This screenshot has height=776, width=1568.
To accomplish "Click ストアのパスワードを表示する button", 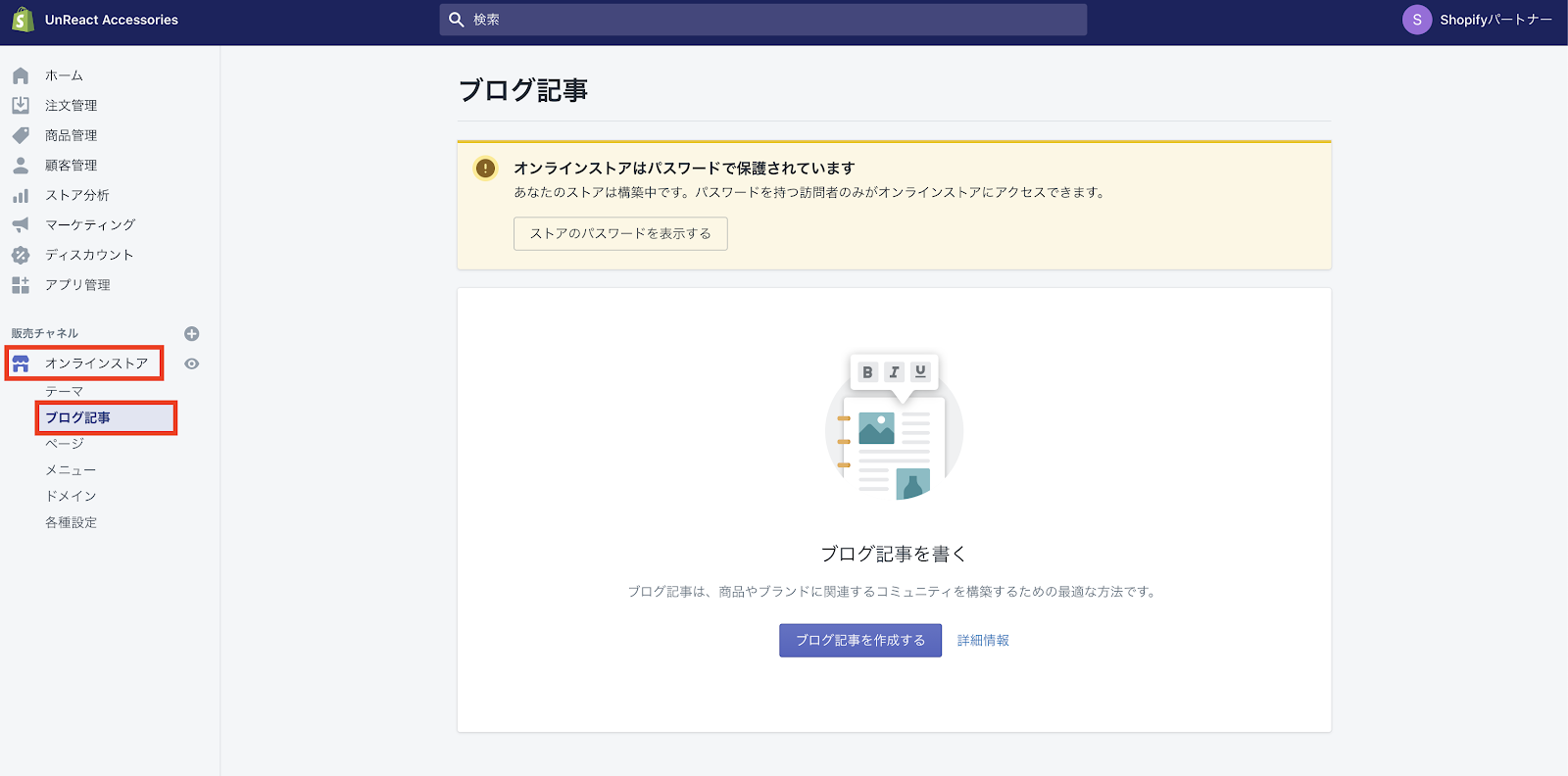I will tap(620, 233).
